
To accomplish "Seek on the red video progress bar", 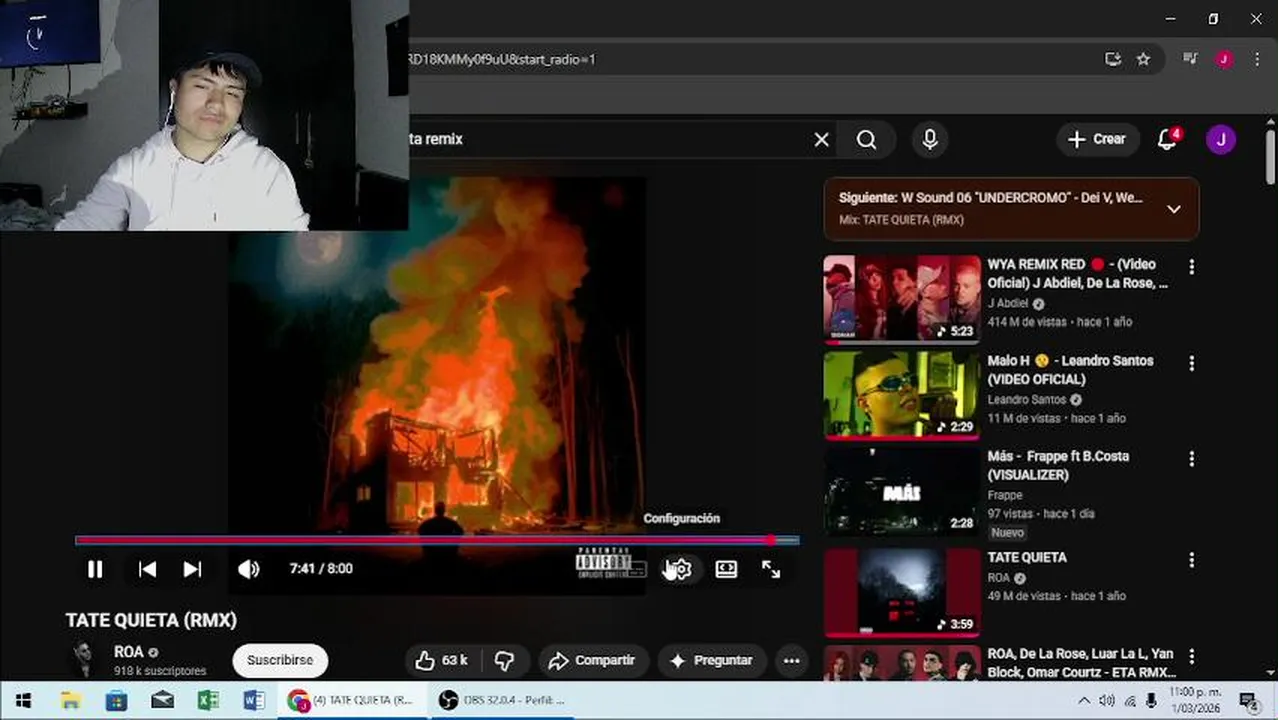I will click(x=437, y=540).
